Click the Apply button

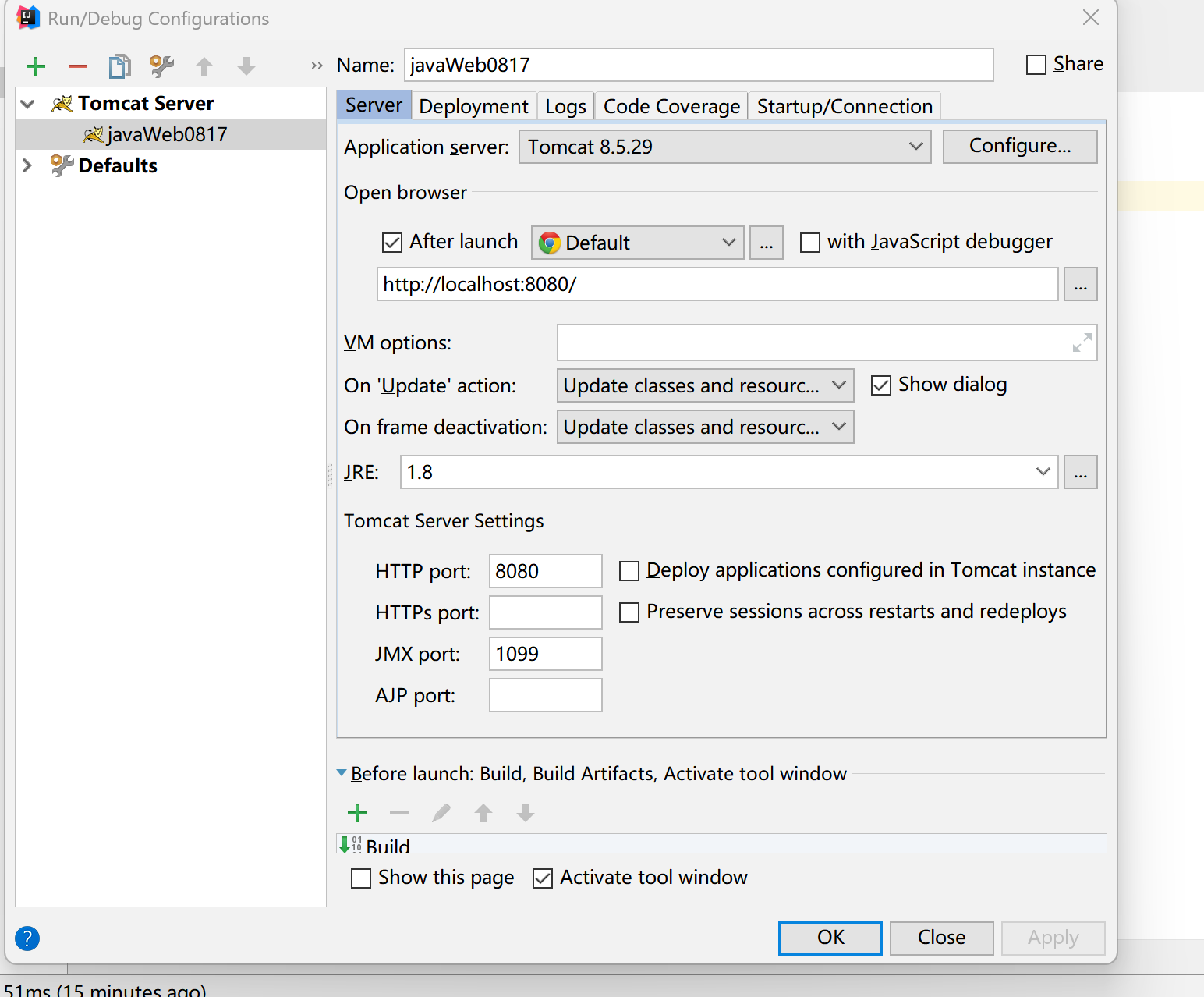(x=1053, y=938)
